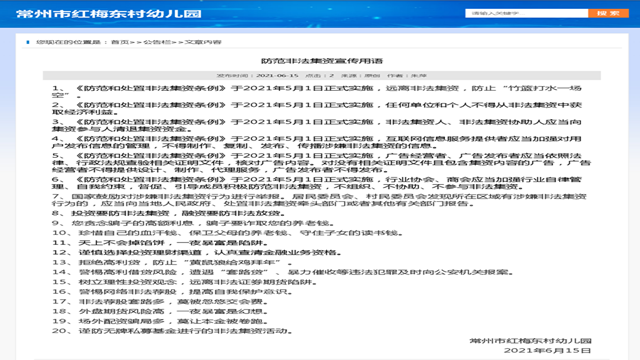This screenshot has width=640, height=360.
Task: Click slogan item 20 about 无牌私募基金
Action: point(172,331)
